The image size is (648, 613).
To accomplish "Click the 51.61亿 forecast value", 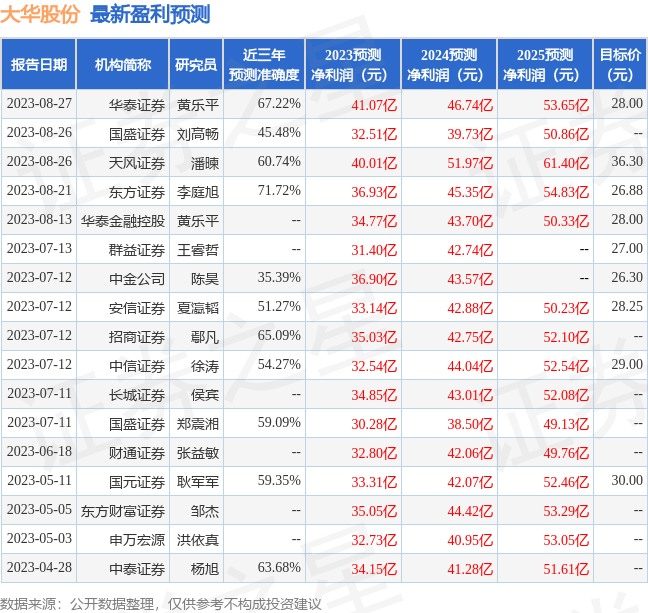I will click(566, 569).
